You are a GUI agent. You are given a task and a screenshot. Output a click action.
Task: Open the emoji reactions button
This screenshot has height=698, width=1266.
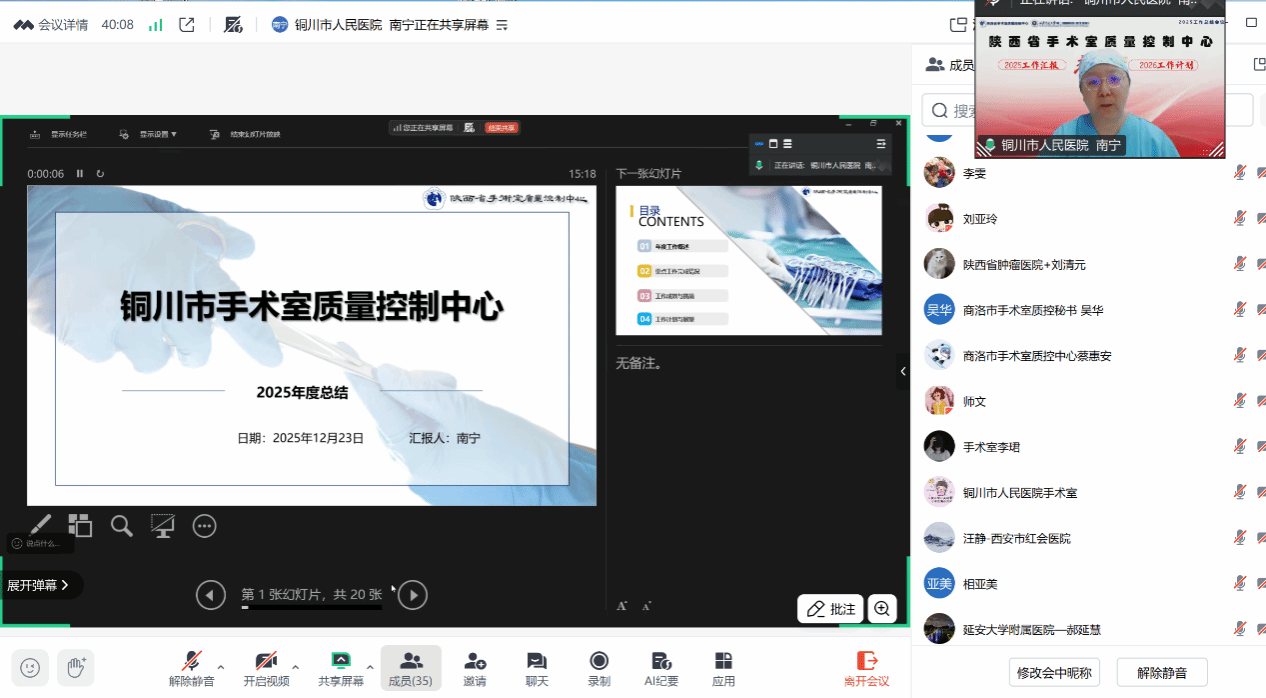(x=30, y=667)
